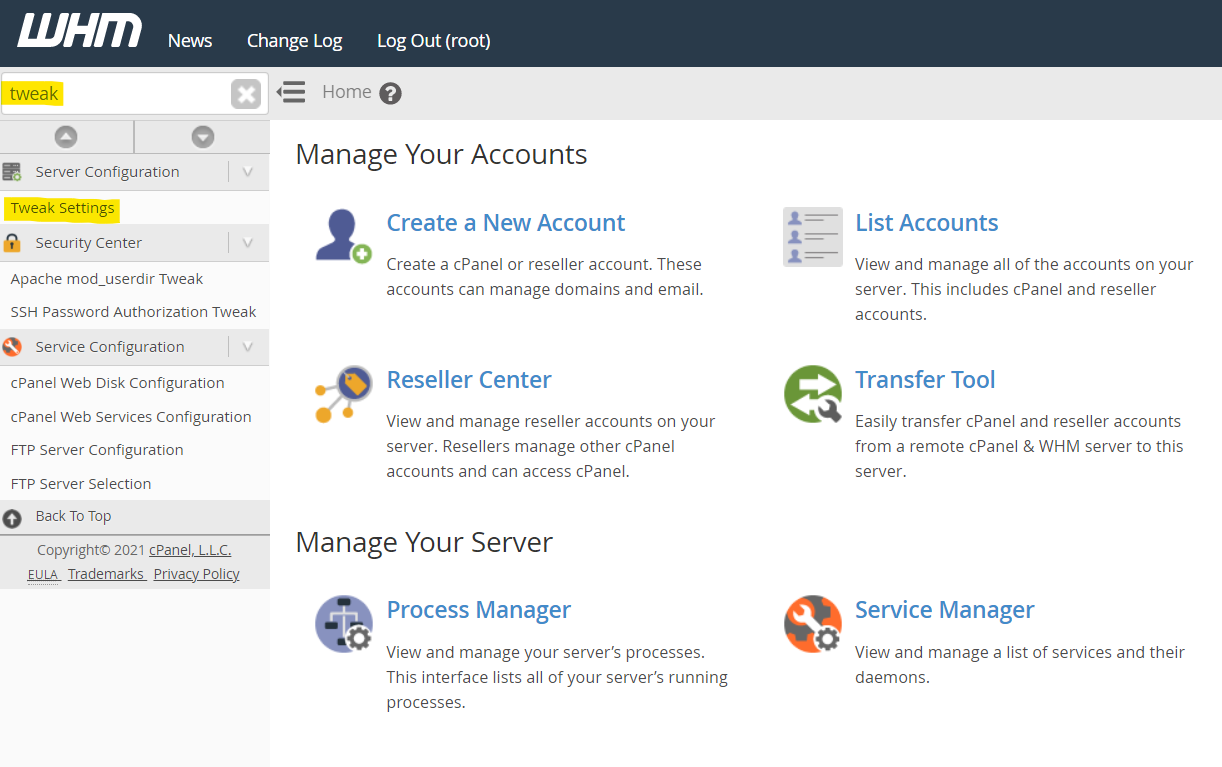Click the Security Center heading

pos(88,243)
